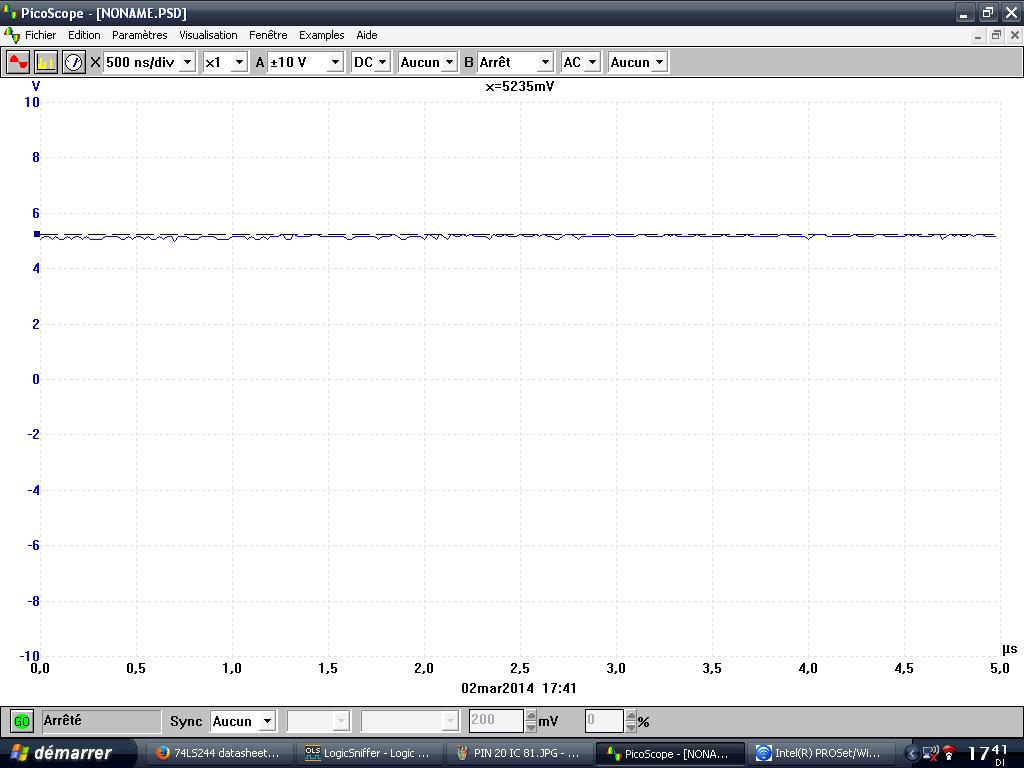Click the wireless signal tray icon
The width and height of the screenshot is (1024, 768).
[x=949, y=754]
